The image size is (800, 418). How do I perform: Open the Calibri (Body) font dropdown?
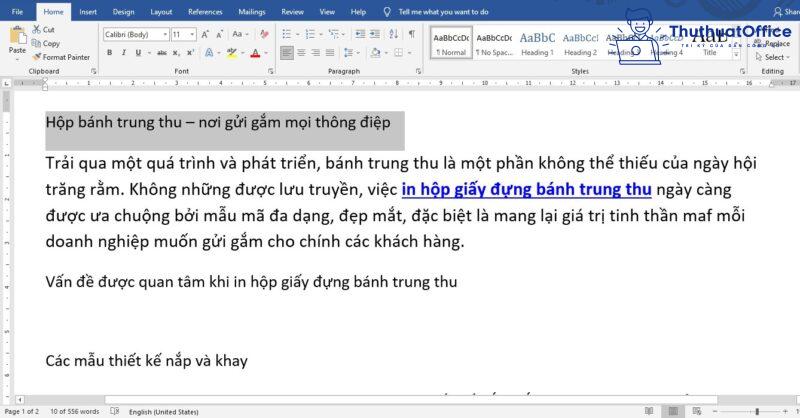165,34
